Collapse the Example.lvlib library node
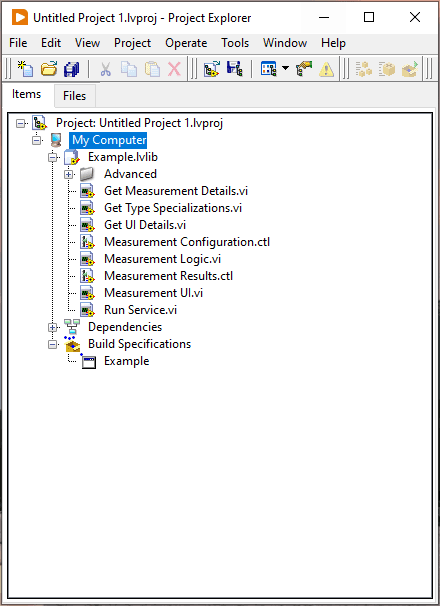This screenshot has height=606, width=440. [53, 158]
